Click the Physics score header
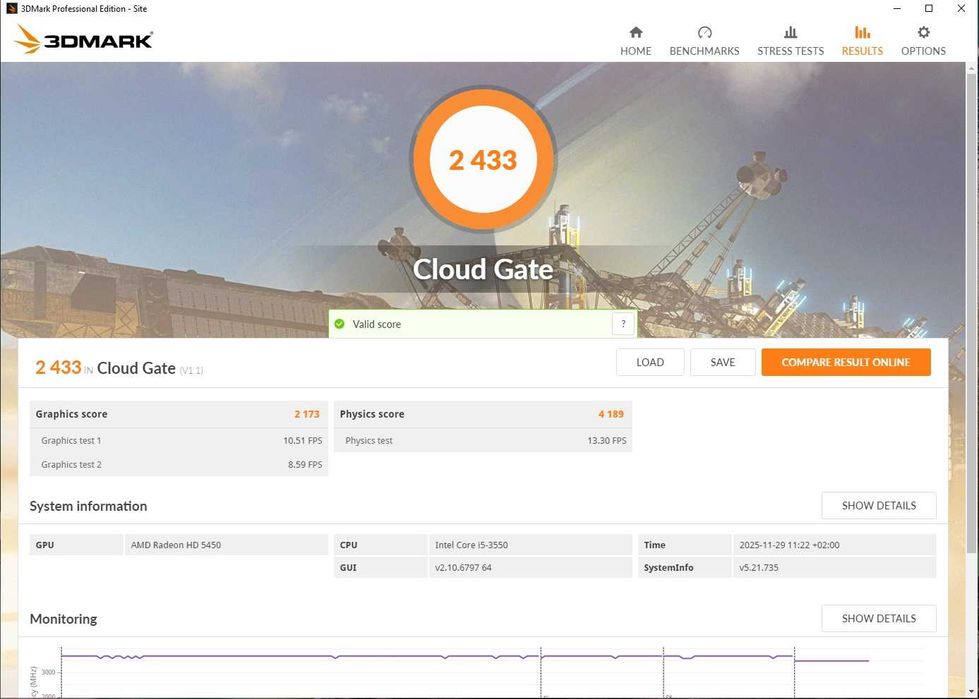 (x=372, y=414)
